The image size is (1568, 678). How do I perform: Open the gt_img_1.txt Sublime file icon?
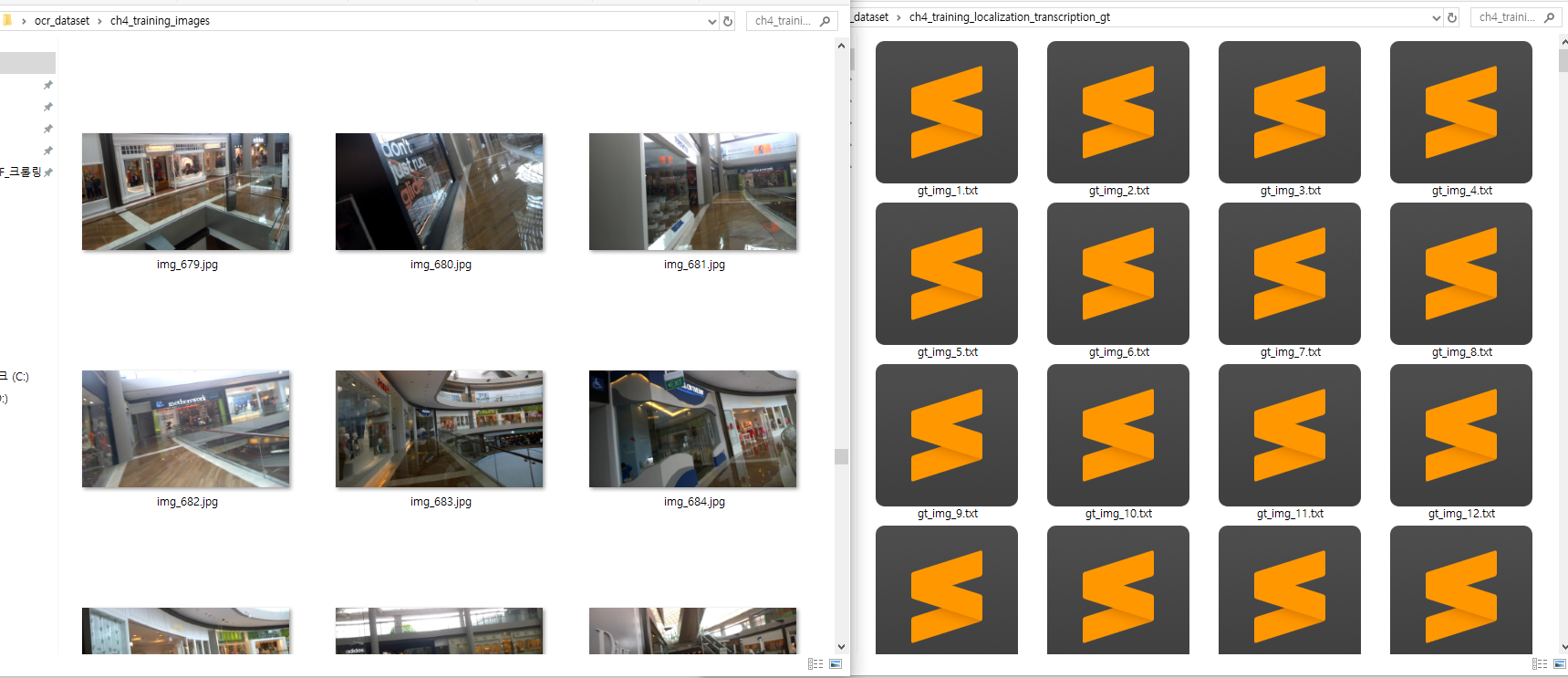point(947,112)
